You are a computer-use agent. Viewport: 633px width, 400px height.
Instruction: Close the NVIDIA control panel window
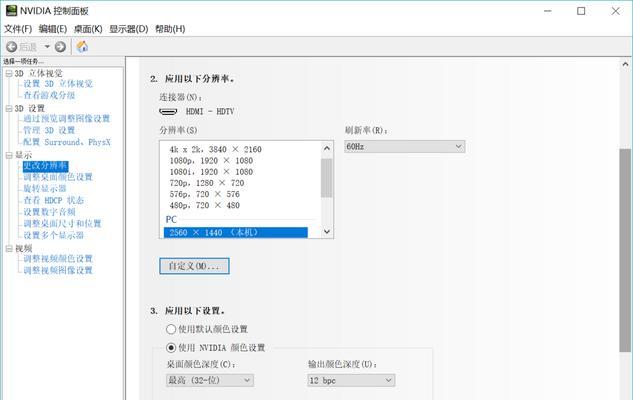tap(615, 11)
